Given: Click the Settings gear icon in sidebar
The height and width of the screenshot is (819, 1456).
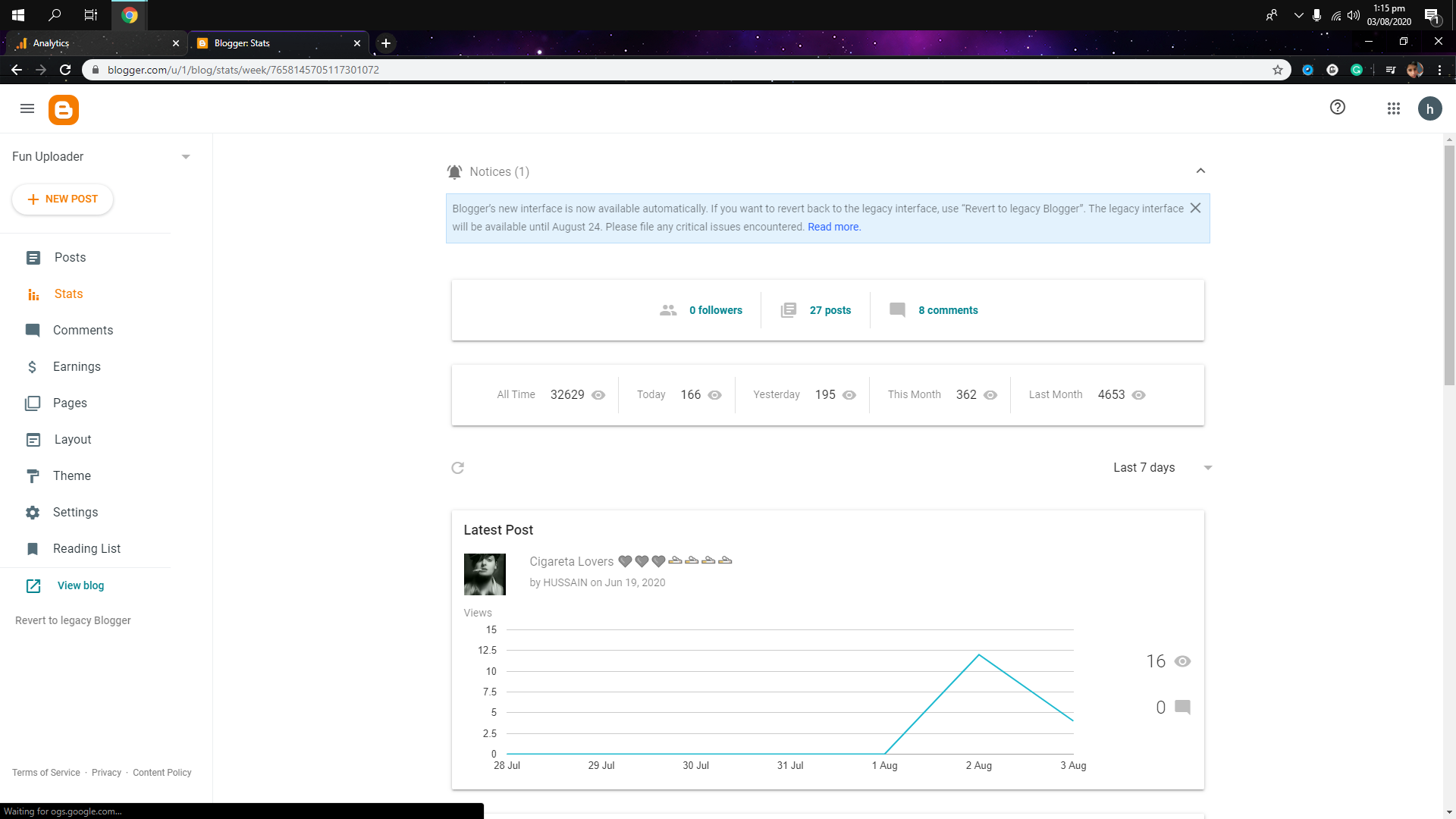Looking at the screenshot, I should coord(33,513).
